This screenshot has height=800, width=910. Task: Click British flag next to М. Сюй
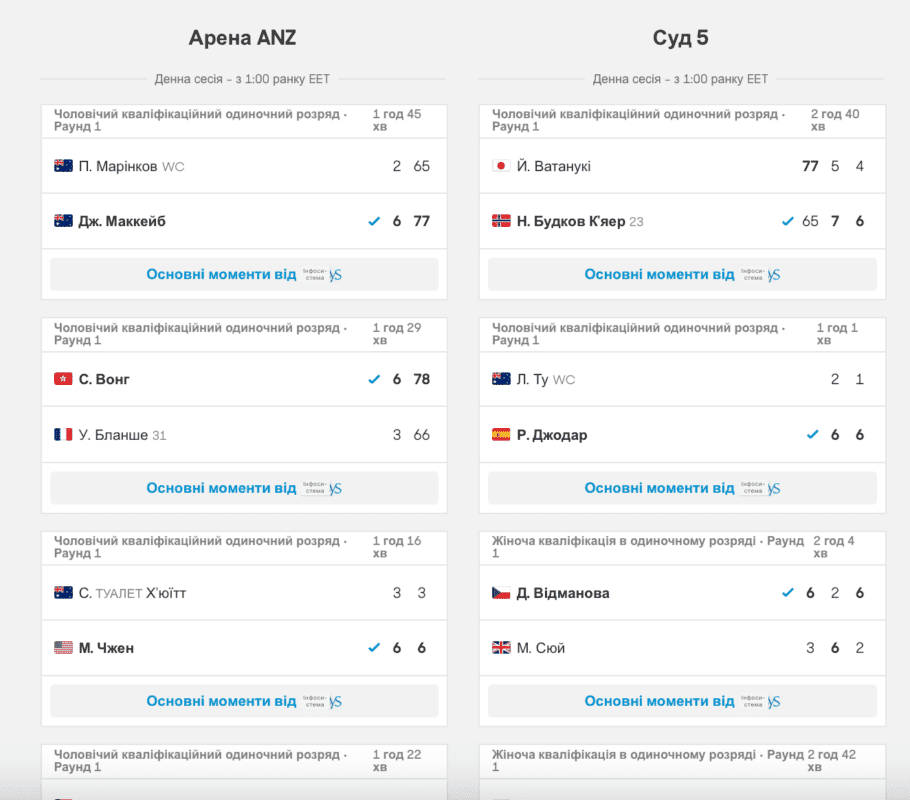click(x=502, y=648)
